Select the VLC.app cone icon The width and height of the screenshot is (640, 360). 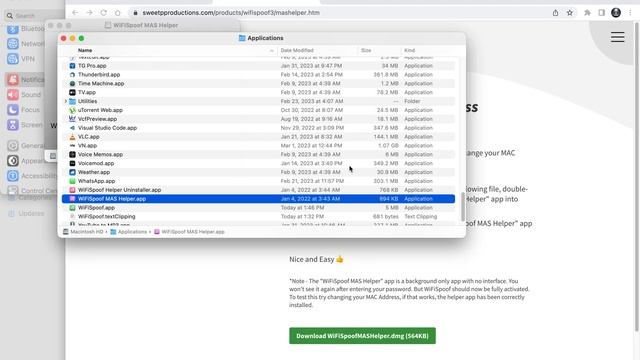[72, 137]
